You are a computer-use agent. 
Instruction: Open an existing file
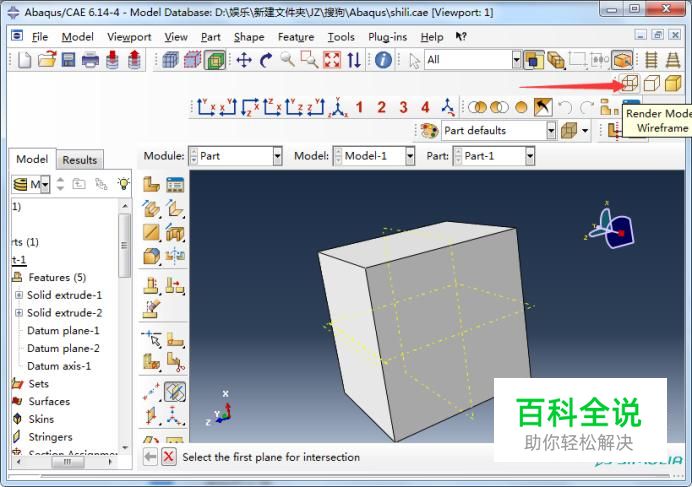(47, 60)
